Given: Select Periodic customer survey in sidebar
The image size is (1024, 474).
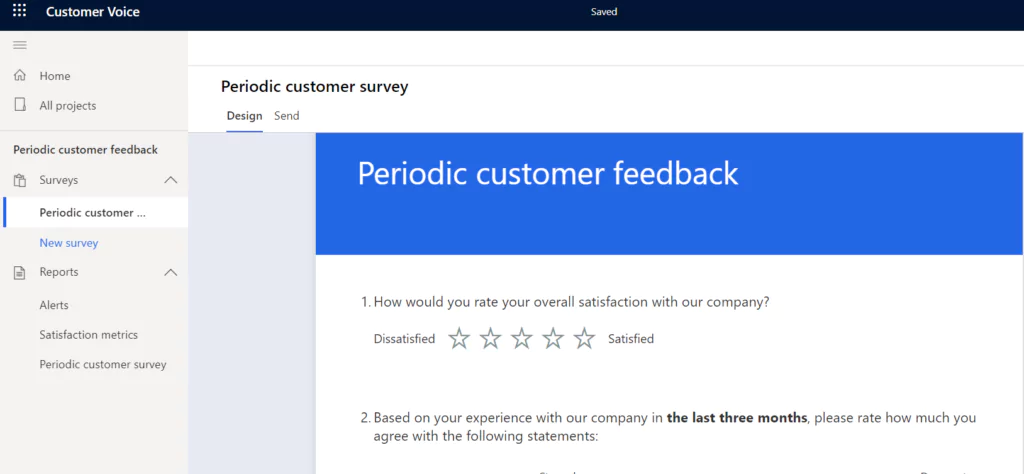Looking at the screenshot, I should pyautogui.click(x=95, y=212).
